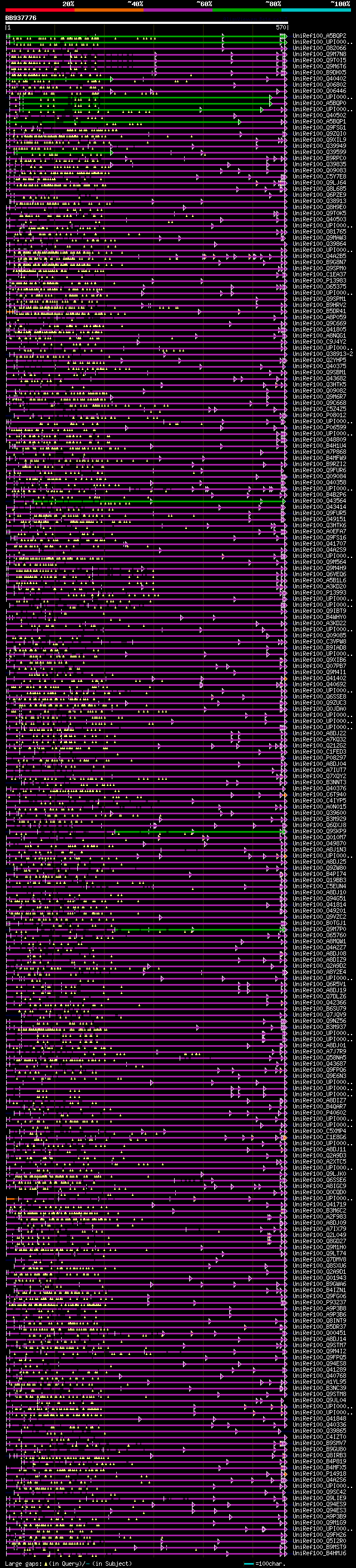Select hit UniRef100_Q9M7N8
Screen dimensions: 356x1568
pos(319,54)
